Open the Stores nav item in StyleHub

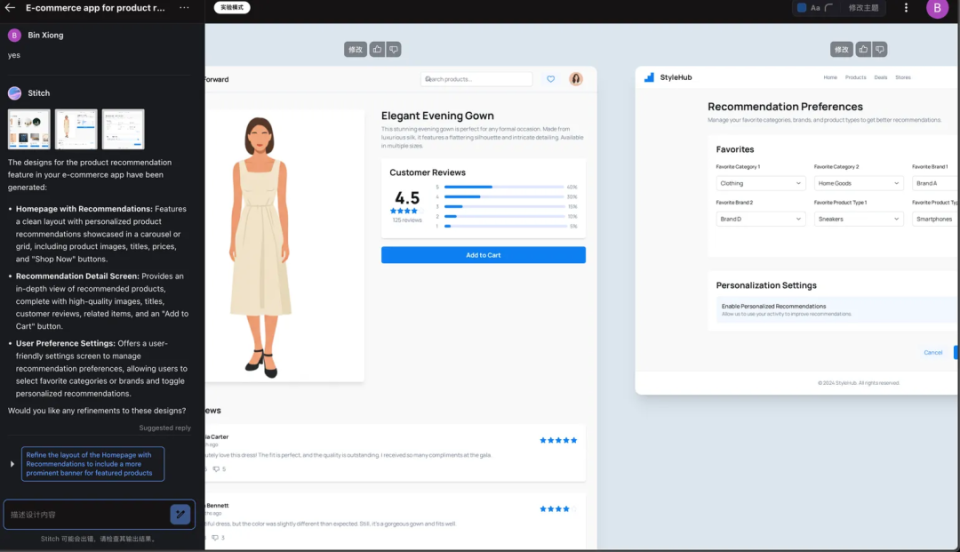[x=903, y=78]
